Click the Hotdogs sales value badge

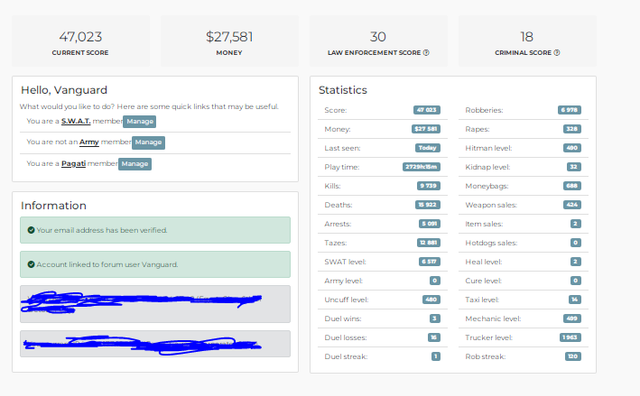click(x=576, y=243)
